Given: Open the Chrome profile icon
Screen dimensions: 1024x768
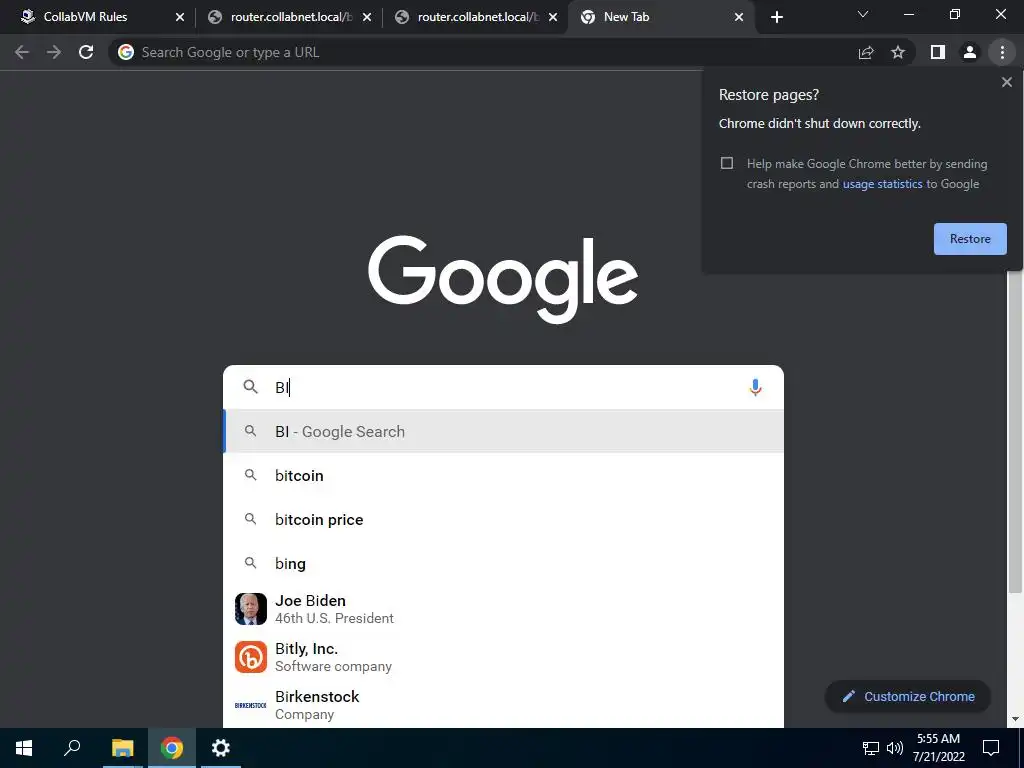Looking at the screenshot, I should click(970, 52).
